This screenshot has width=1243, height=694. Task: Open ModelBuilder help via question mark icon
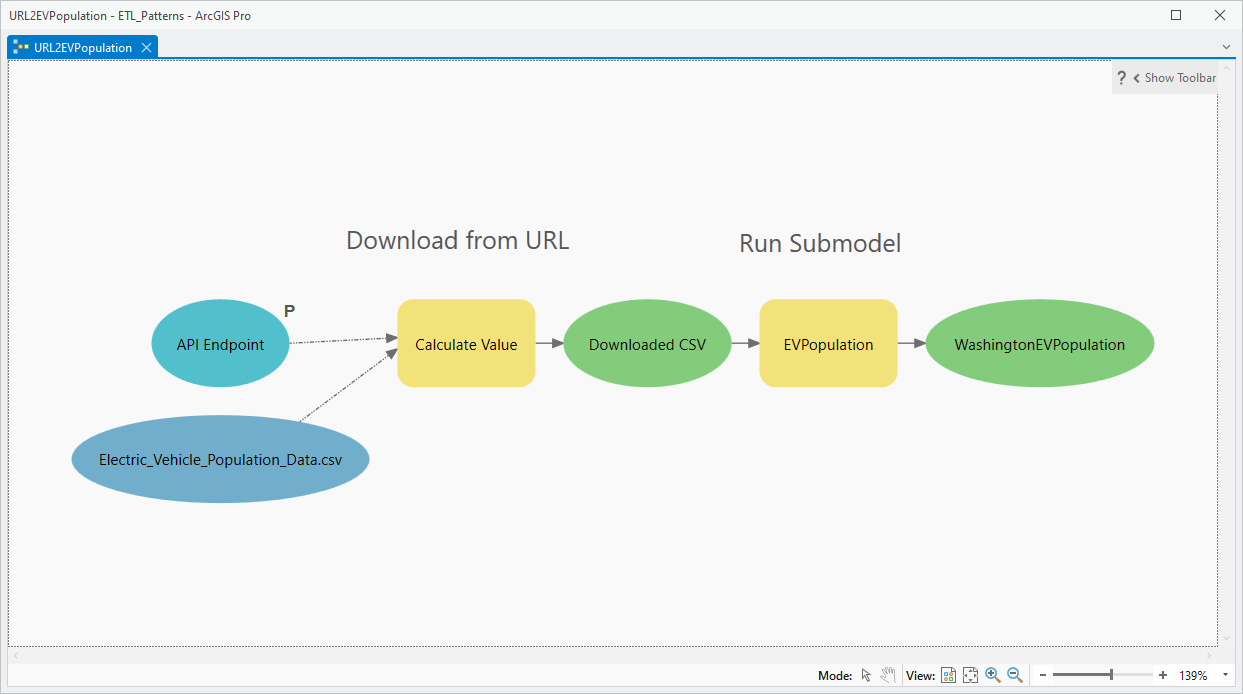point(1121,78)
